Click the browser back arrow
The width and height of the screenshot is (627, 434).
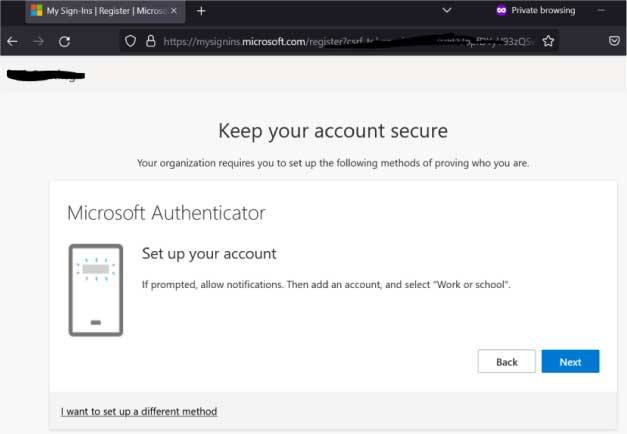click(x=12, y=42)
